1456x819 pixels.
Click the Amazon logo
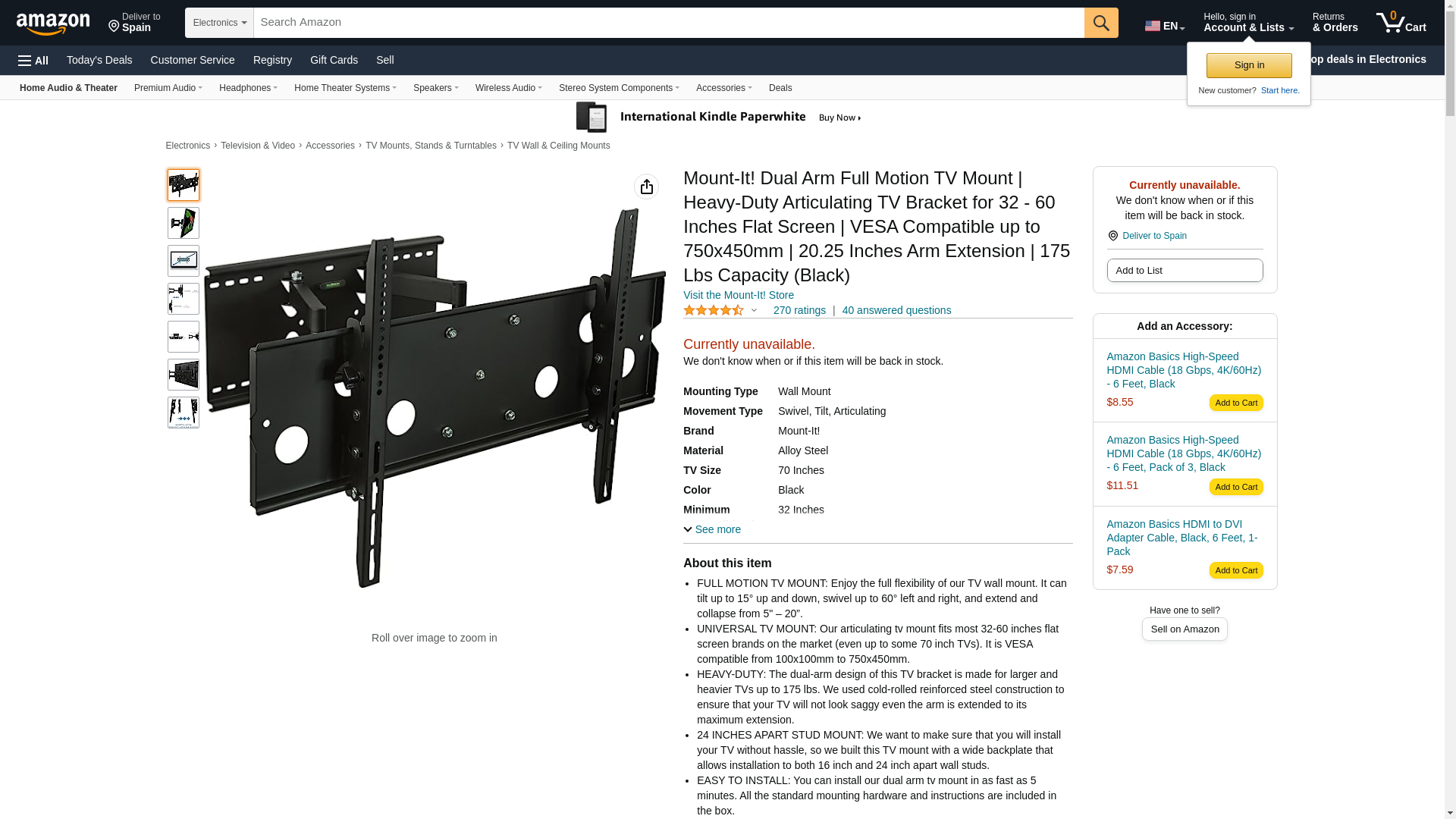53,24
